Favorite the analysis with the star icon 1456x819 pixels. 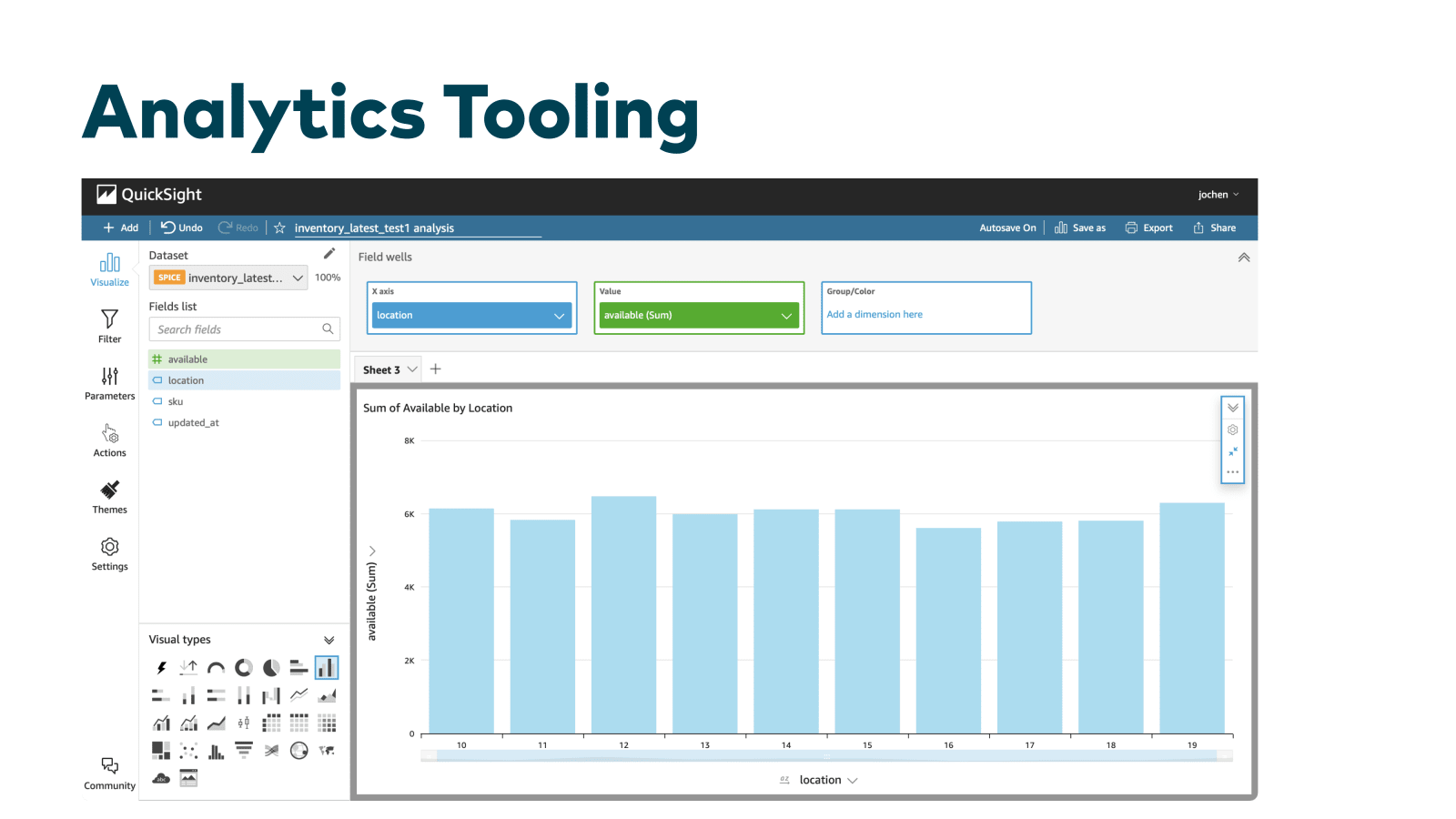pos(279,227)
